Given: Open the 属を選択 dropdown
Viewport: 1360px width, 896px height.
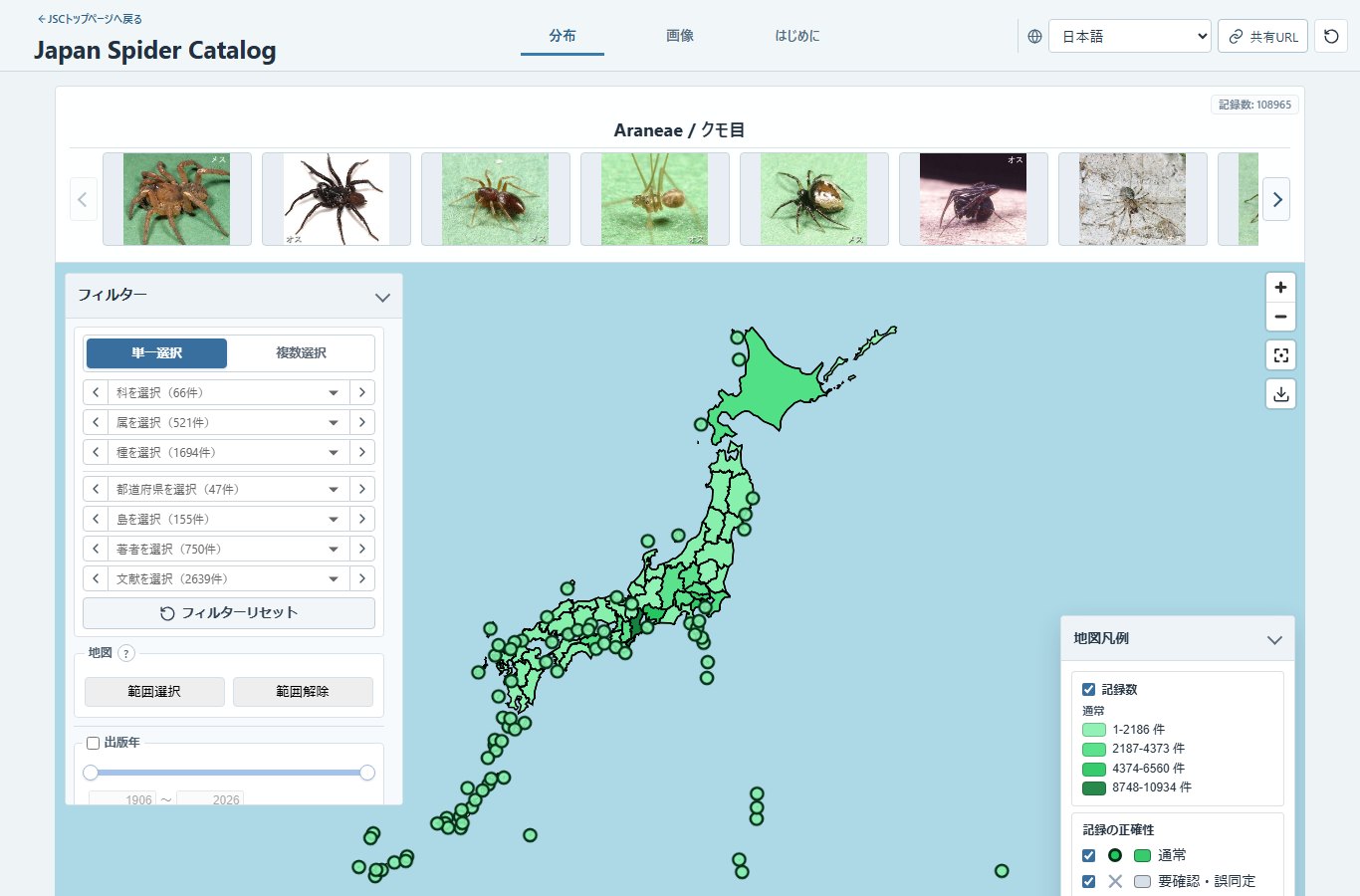Looking at the screenshot, I should [228, 423].
